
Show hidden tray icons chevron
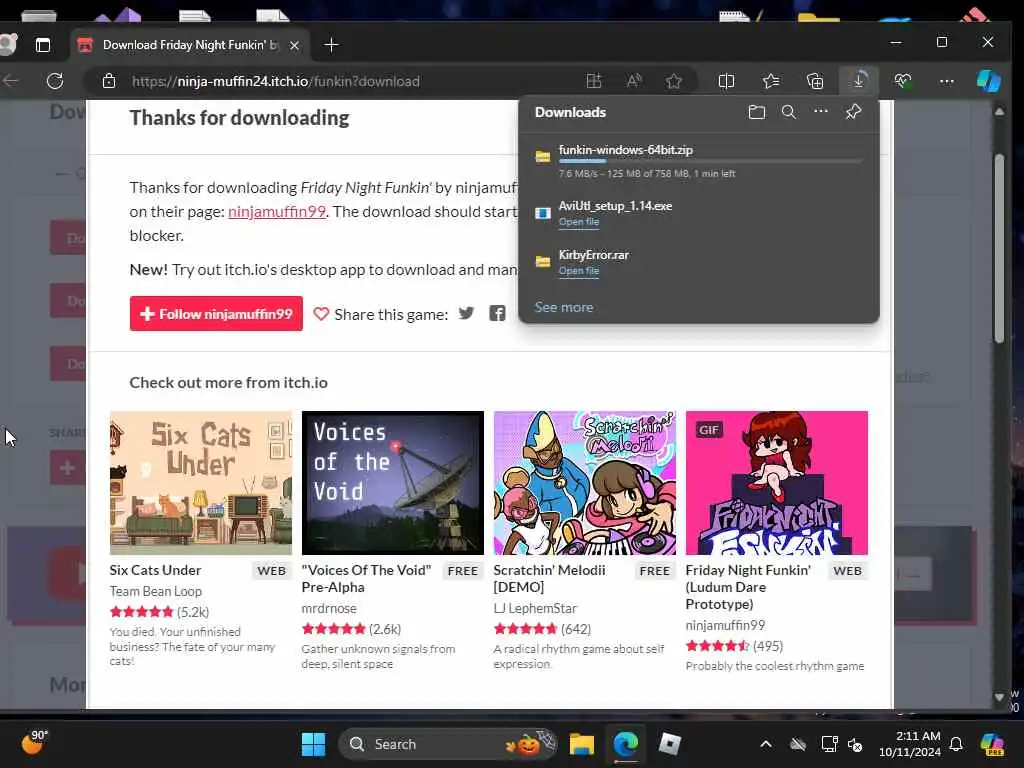[766, 744]
